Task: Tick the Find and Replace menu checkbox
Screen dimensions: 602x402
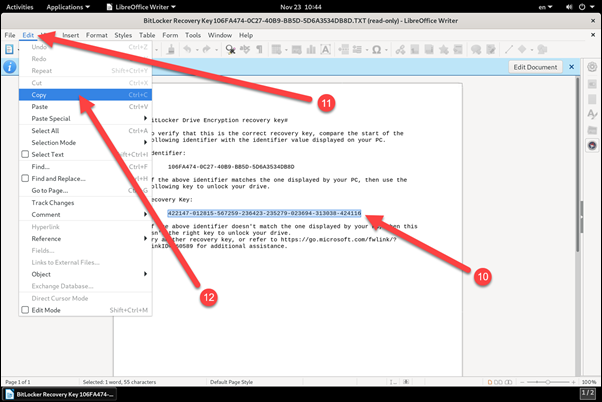Action: point(25,179)
